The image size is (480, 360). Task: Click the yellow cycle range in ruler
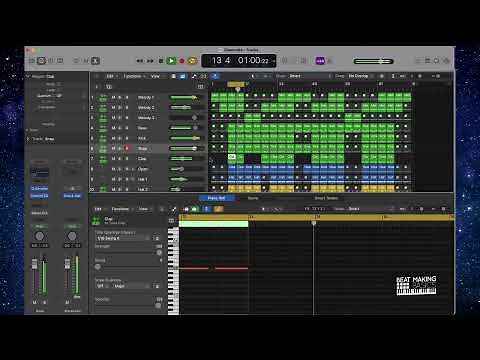236,84
